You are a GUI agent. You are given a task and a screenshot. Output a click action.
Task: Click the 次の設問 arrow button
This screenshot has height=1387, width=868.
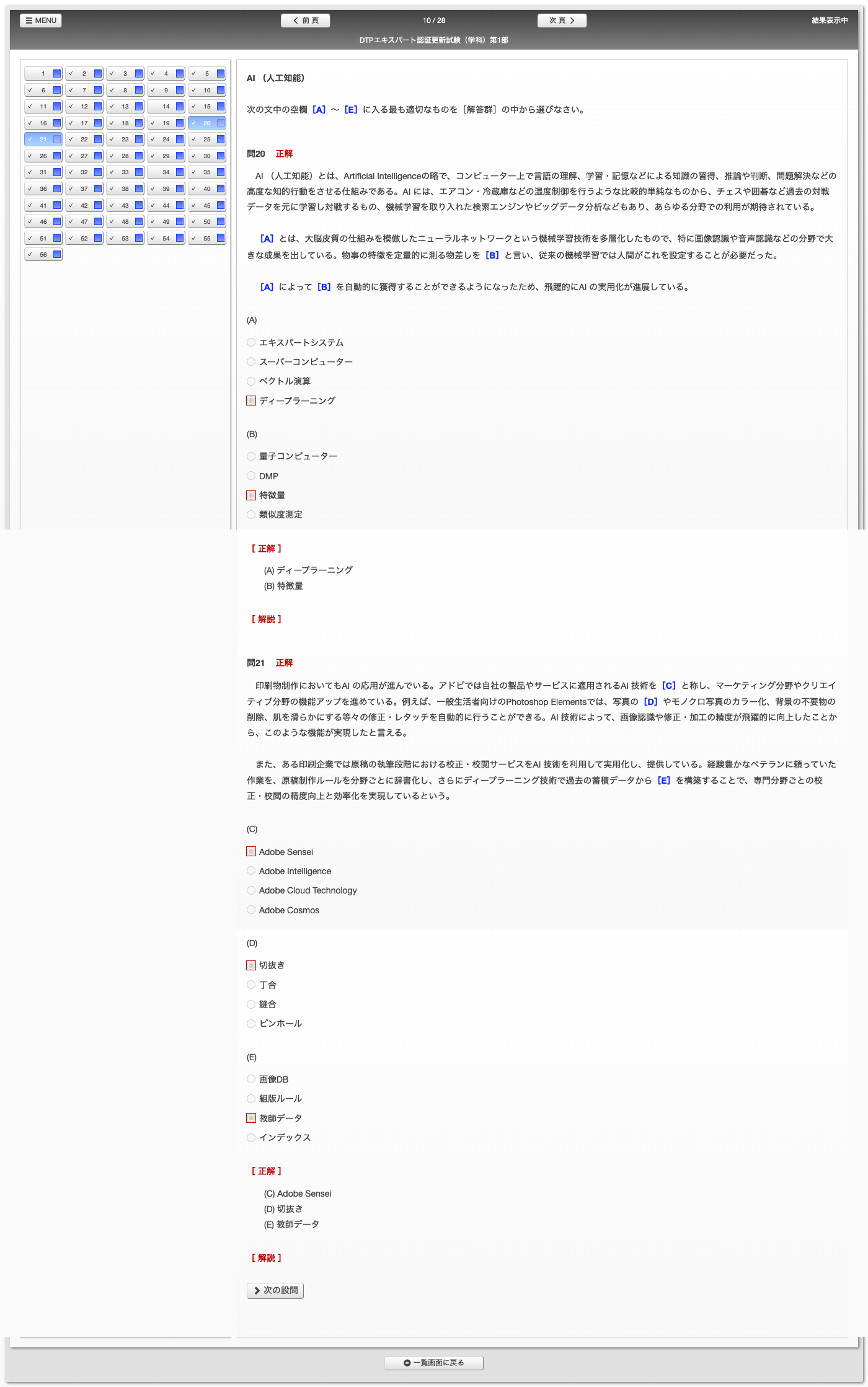pos(275,1290)
